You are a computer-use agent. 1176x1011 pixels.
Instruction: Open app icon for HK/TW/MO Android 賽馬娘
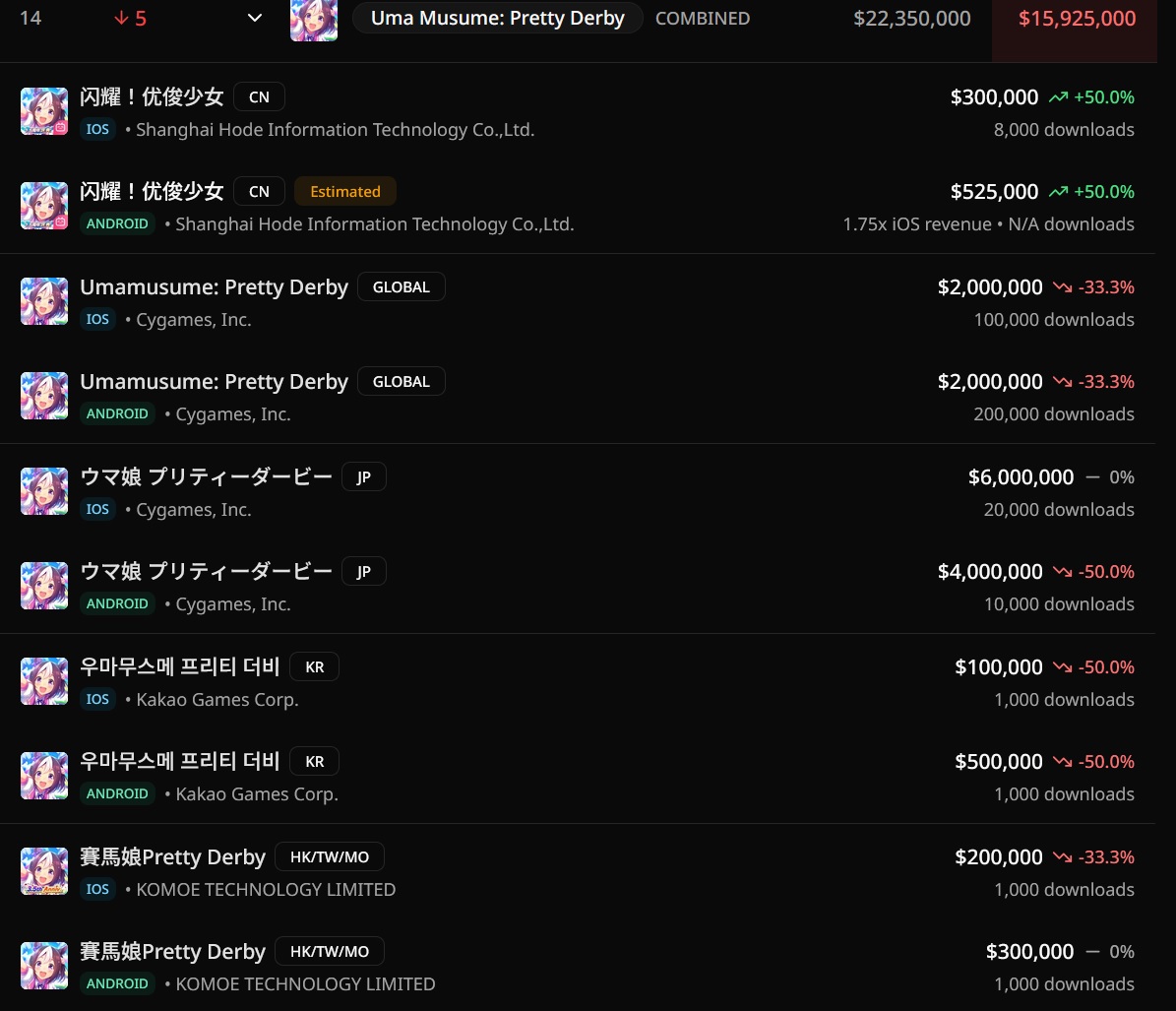pyautogui.click(x=44, y=966)
